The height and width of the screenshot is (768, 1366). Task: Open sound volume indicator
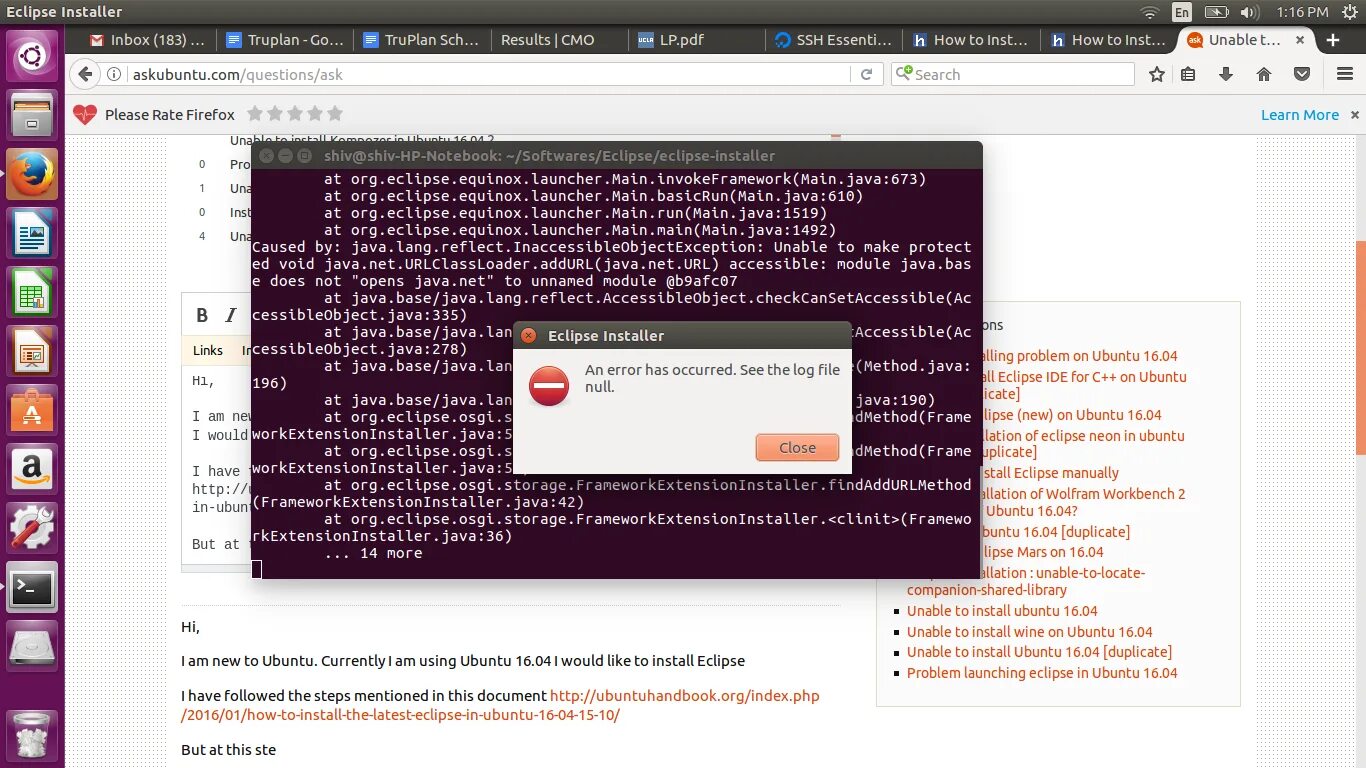(1249, 12)
